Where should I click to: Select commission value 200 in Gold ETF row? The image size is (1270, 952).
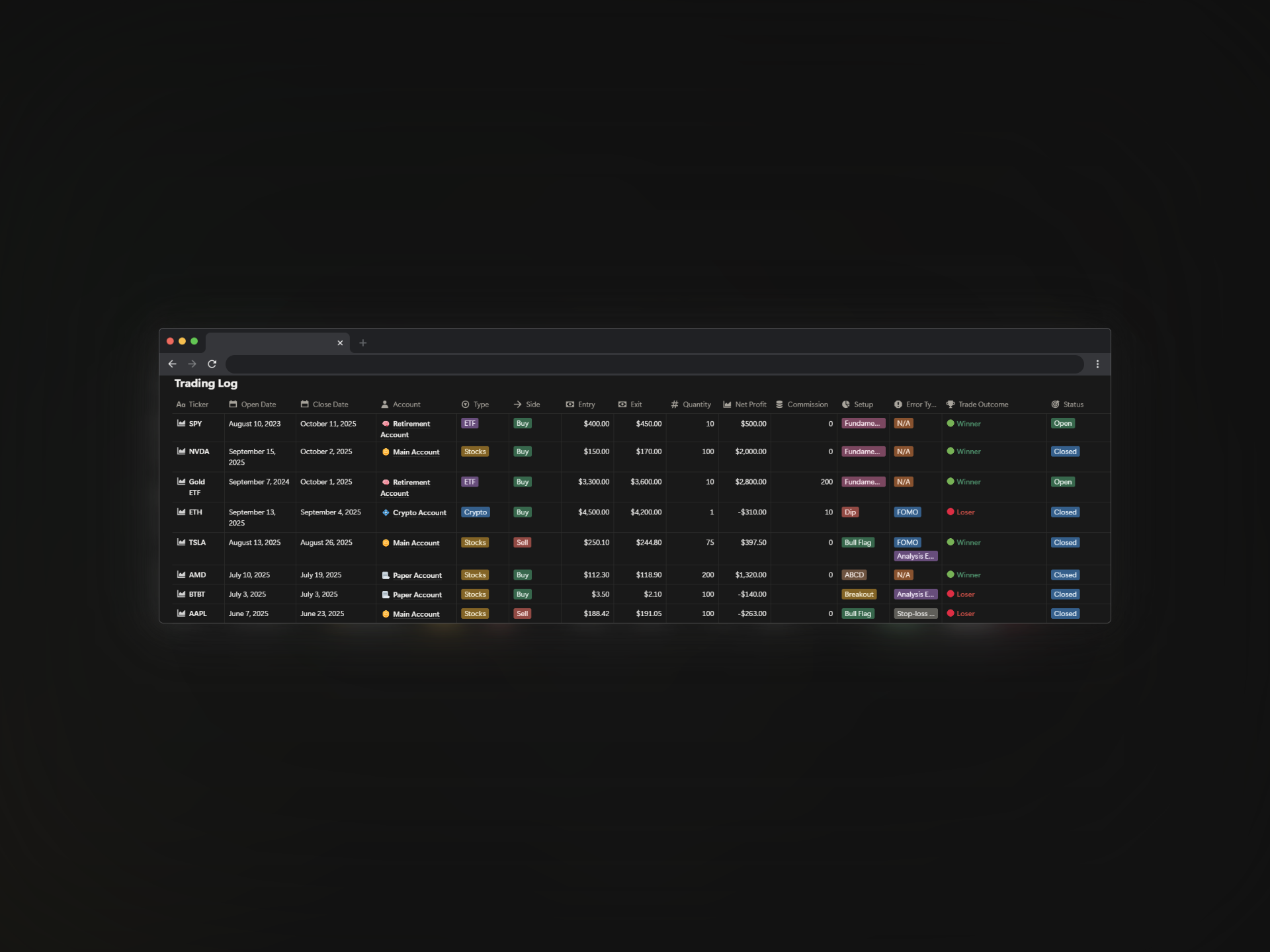[x=827, y=482]
